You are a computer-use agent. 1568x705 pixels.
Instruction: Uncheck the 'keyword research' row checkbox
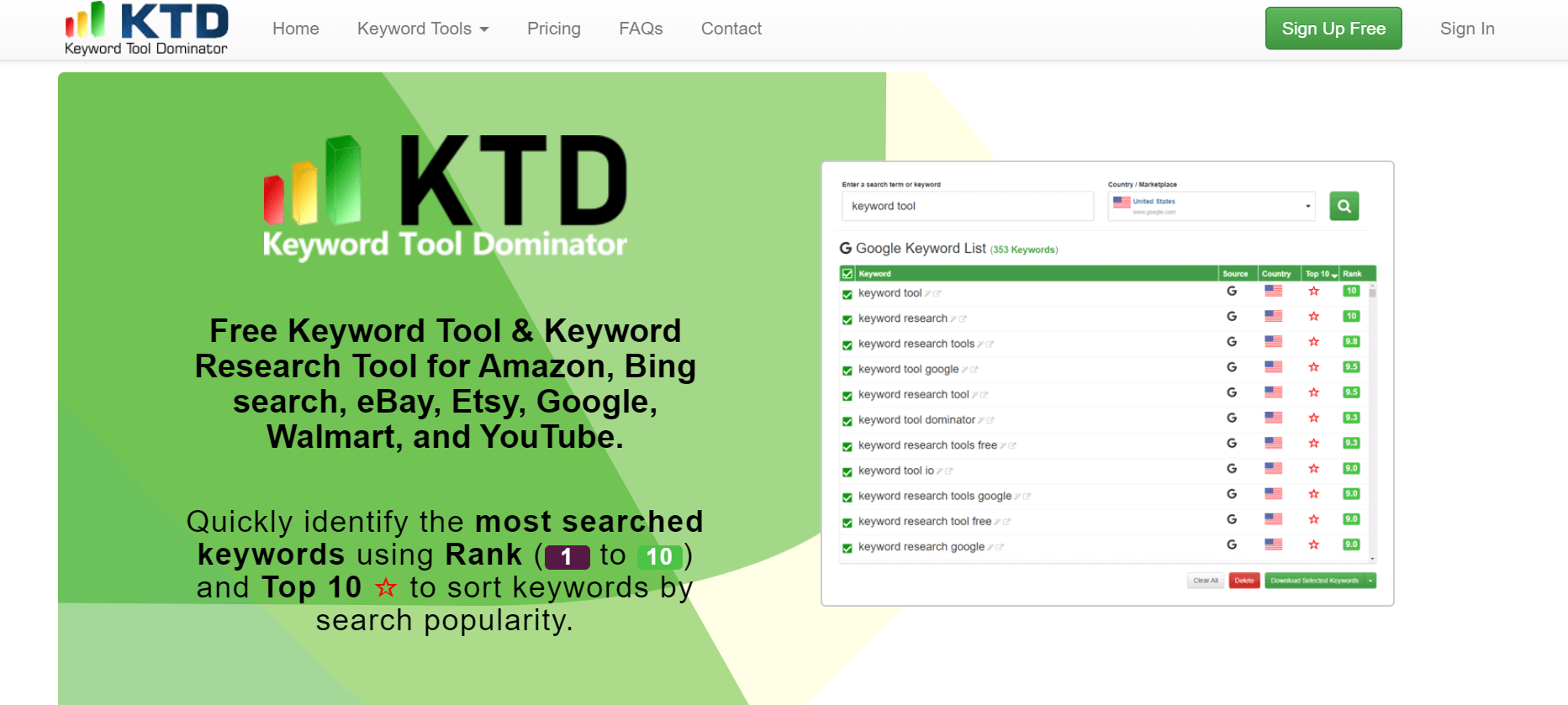click(847, 320)
